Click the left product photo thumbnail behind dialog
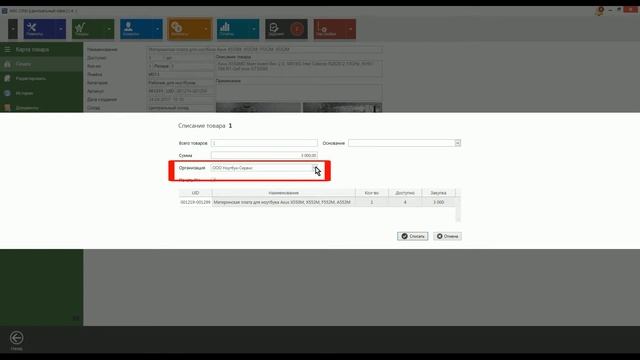 click(258, 107)
